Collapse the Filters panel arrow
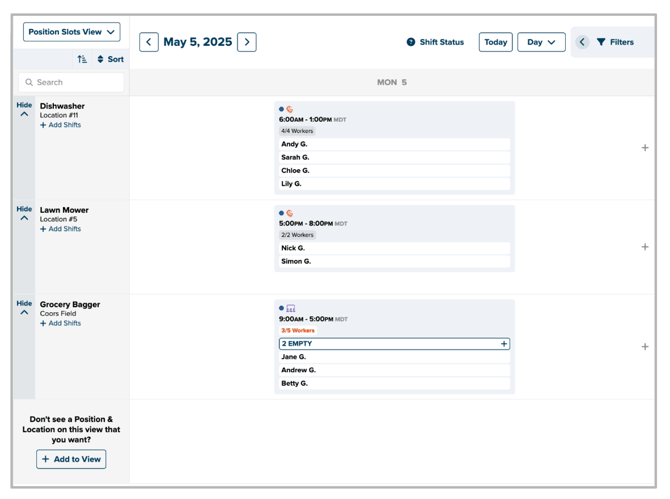670x499 pixels. 582,42
